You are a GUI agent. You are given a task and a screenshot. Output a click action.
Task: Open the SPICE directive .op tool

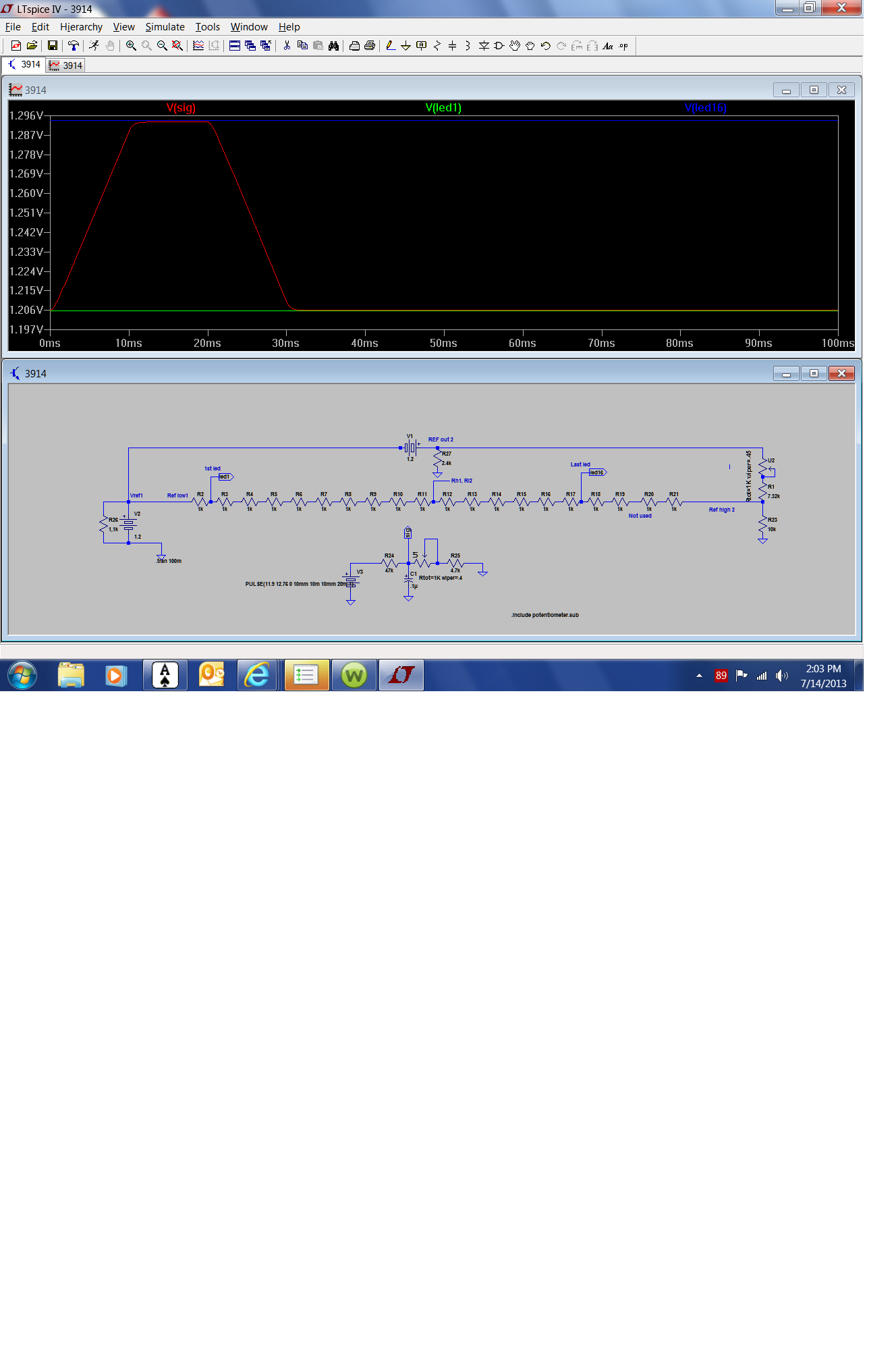[623, 46]
